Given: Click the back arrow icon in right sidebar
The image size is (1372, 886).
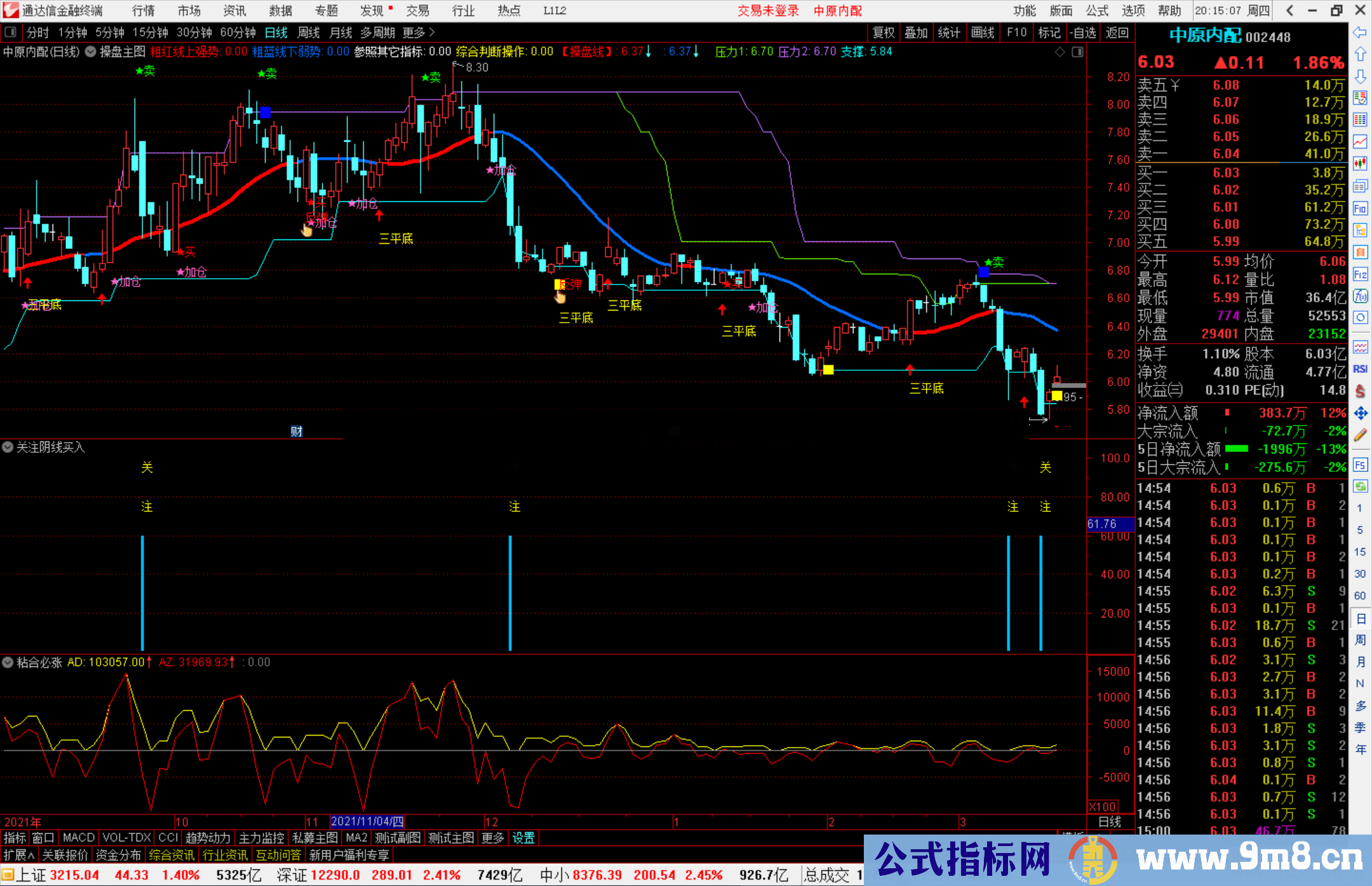Looking at the screenshot, I should coord(1359,32).
